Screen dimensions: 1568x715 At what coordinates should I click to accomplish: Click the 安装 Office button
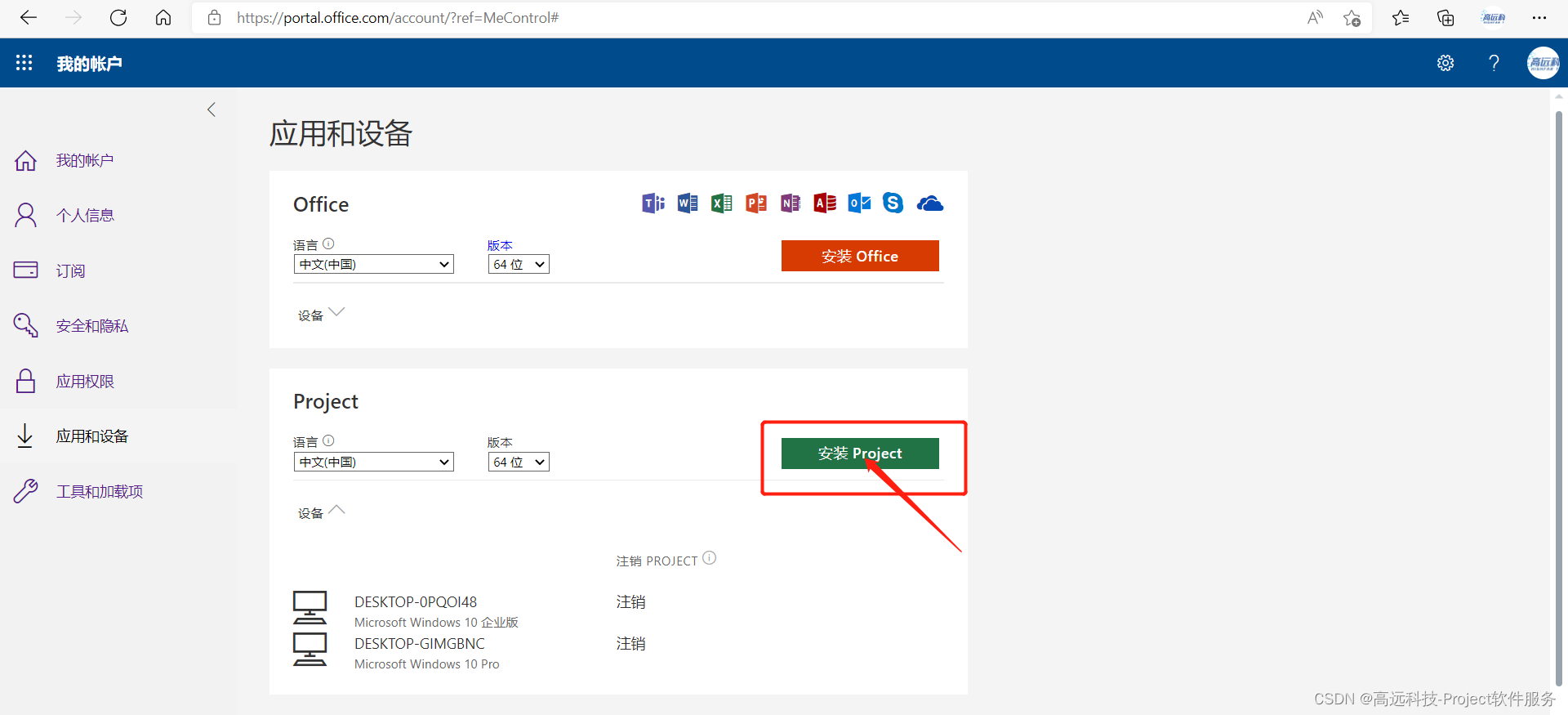[860, 256]
